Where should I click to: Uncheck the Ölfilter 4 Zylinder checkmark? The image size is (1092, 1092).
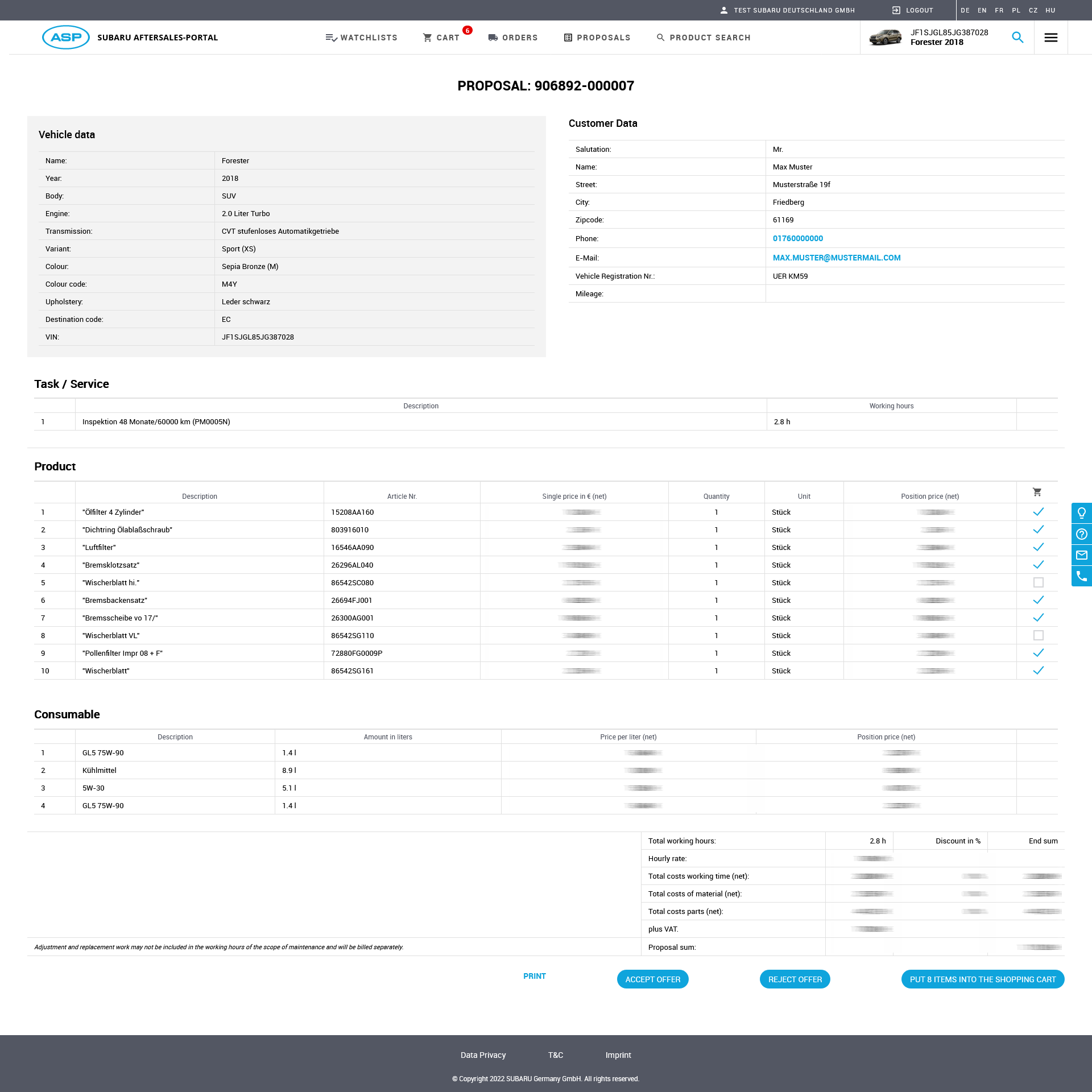tap(1038, 512)
